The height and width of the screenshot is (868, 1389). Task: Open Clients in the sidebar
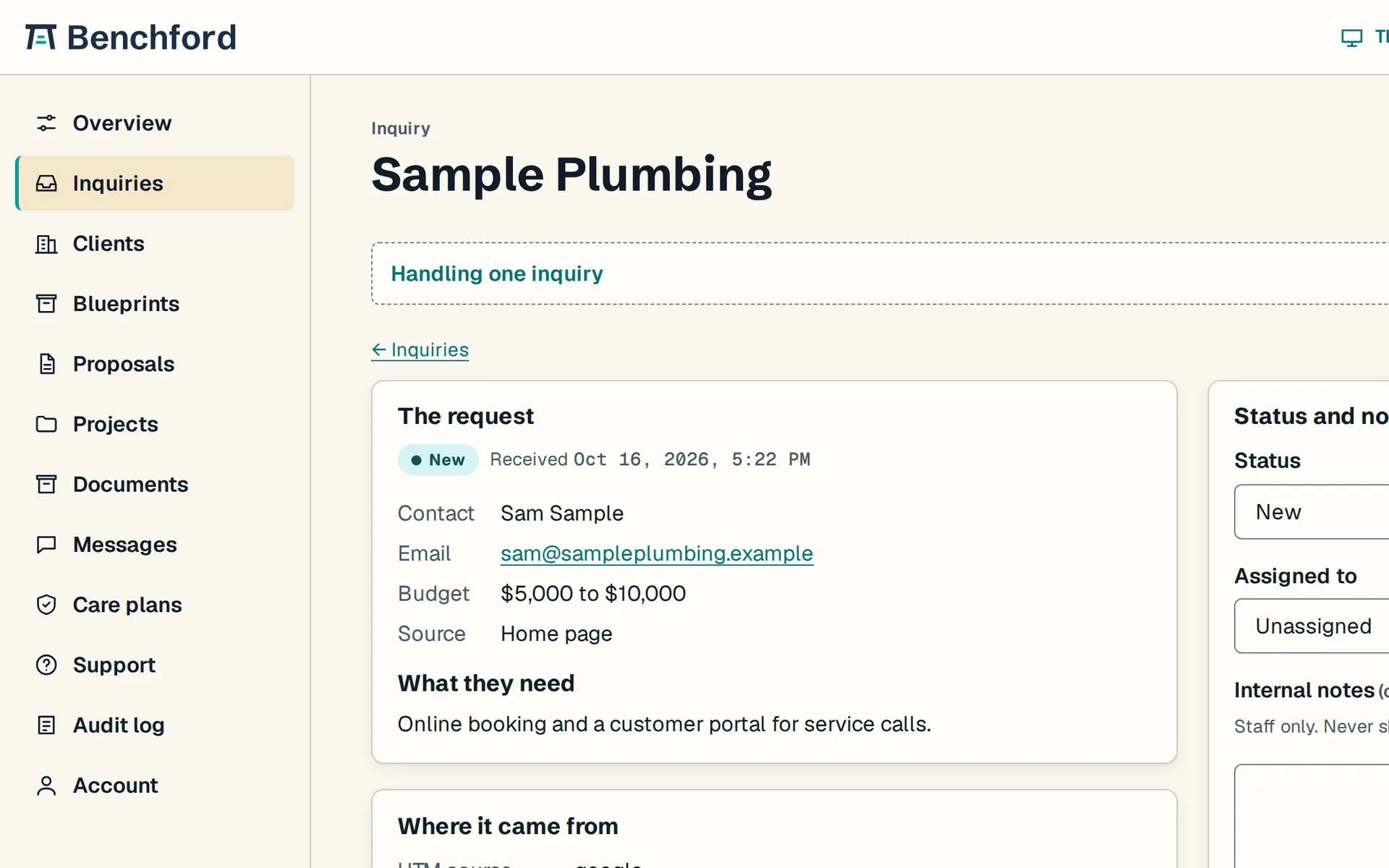[155, 244]
